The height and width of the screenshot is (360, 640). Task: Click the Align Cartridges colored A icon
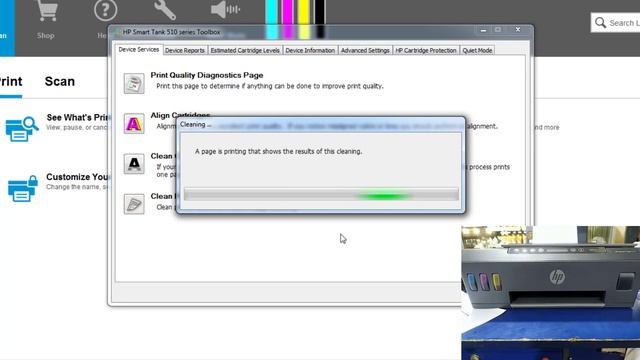(x=134, y=124)
